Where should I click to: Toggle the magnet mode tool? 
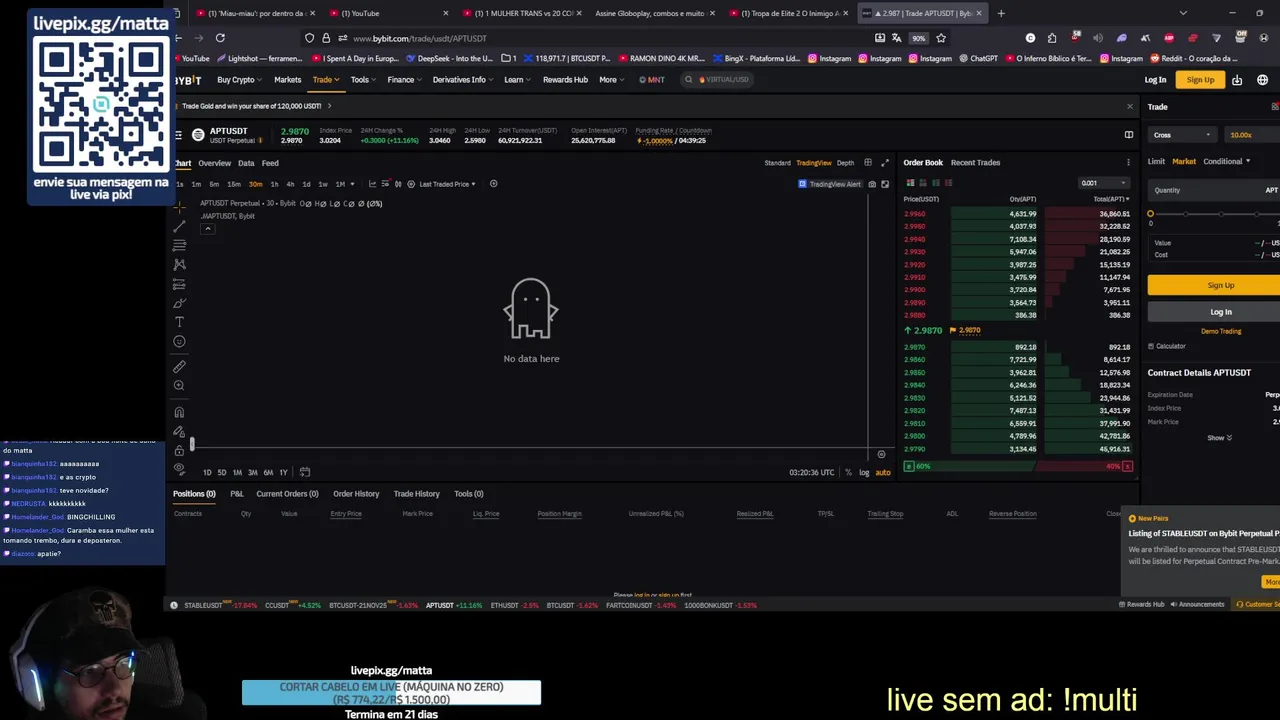coord(179,412)
